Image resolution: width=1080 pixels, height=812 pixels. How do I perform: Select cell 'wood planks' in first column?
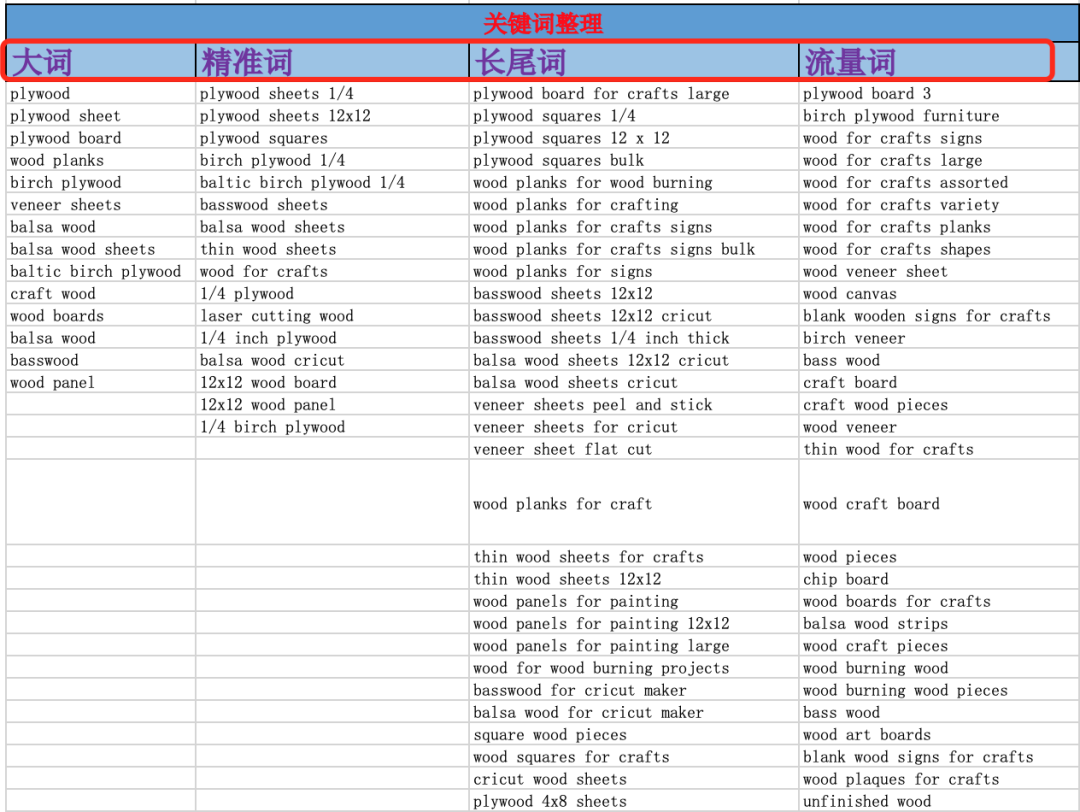101,160
